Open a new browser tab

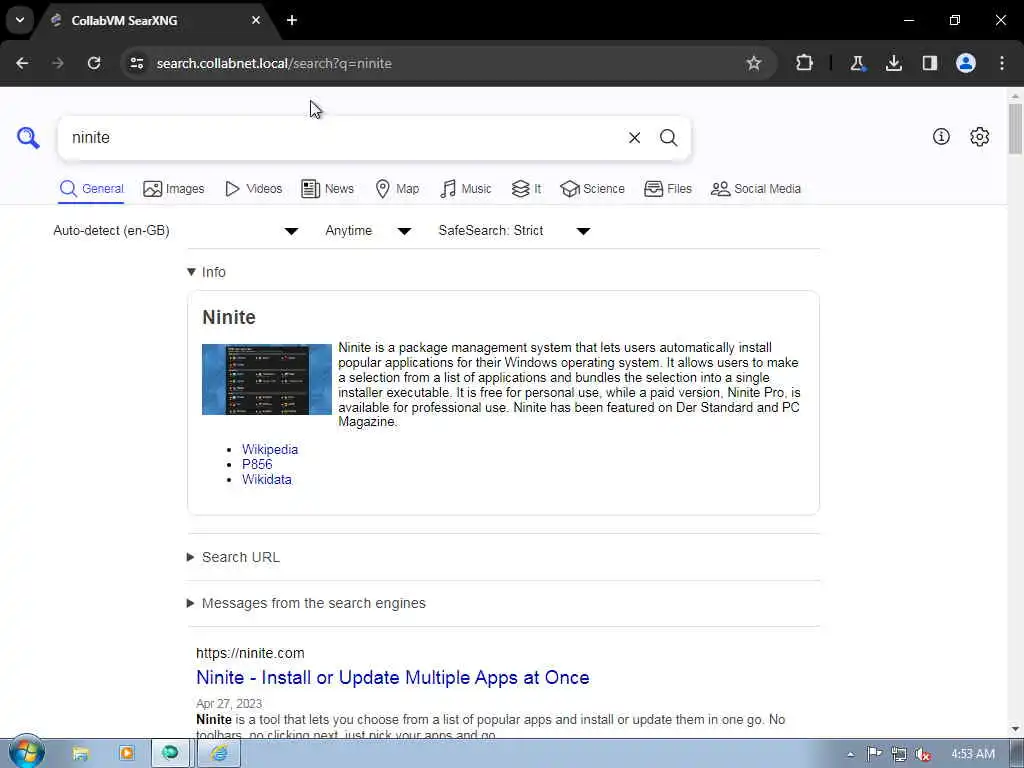[292, 20]
